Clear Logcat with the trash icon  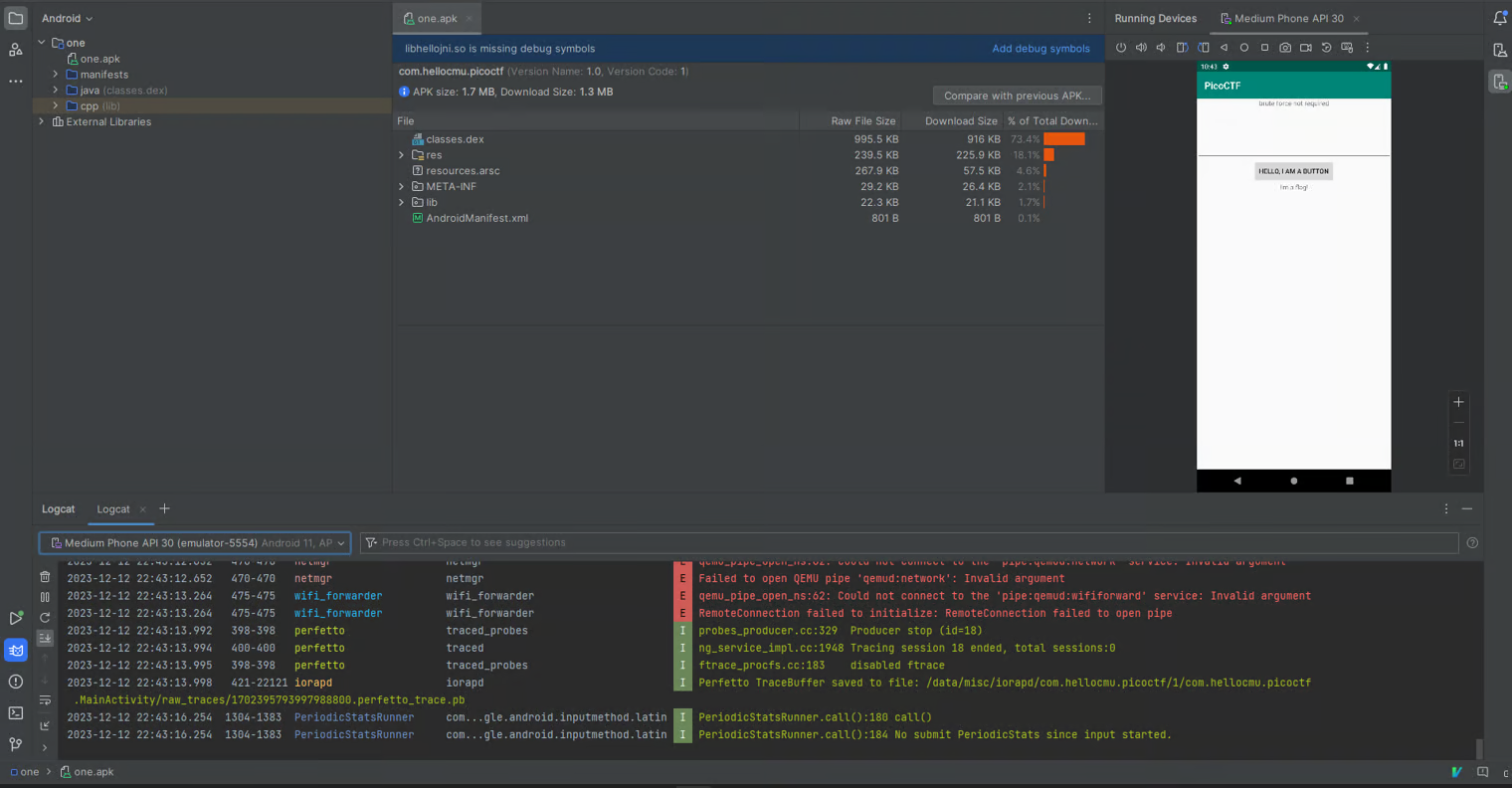point(45,577)
